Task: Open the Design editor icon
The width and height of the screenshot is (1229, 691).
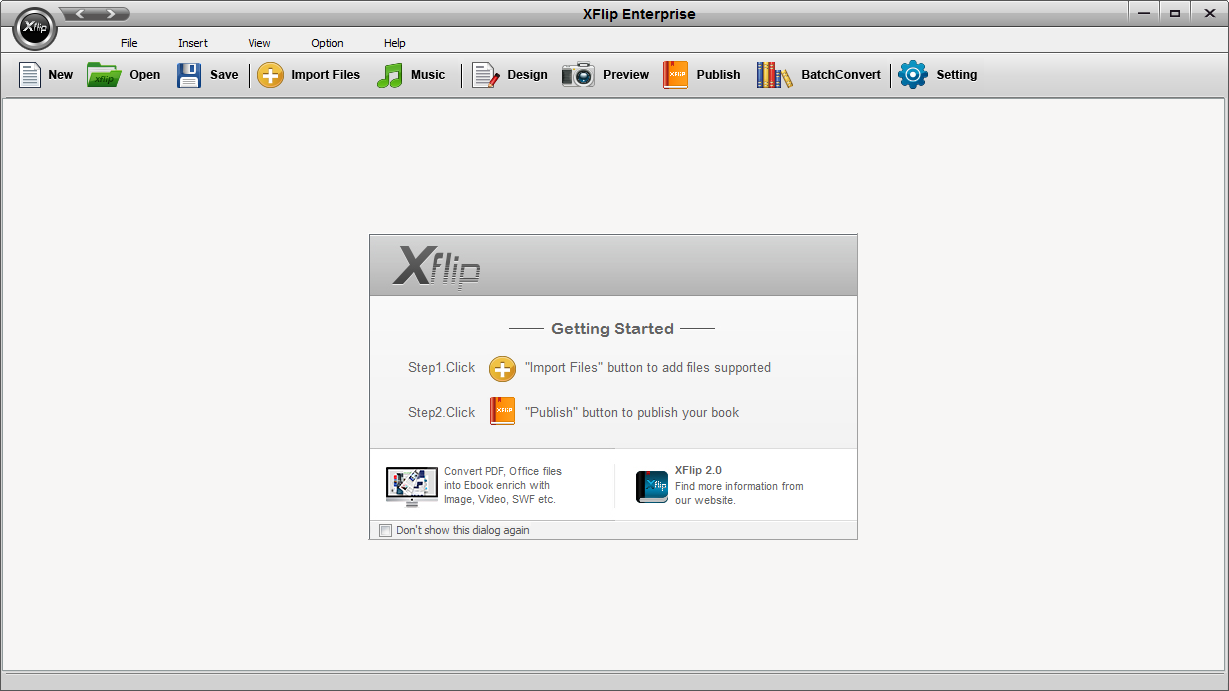Action: [x=485, y=75]
